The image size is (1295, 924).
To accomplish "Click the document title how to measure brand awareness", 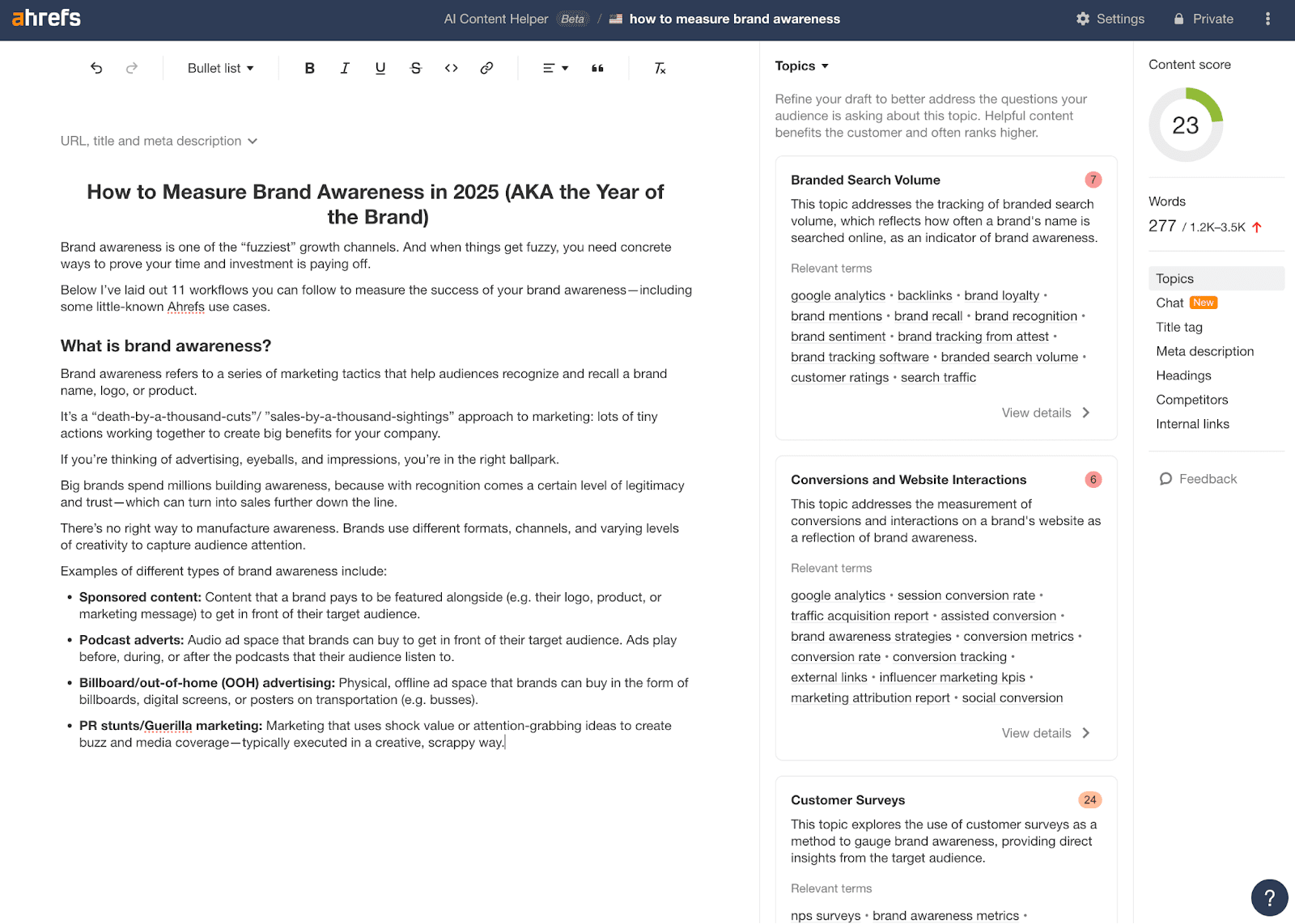I will pos(734,19).
